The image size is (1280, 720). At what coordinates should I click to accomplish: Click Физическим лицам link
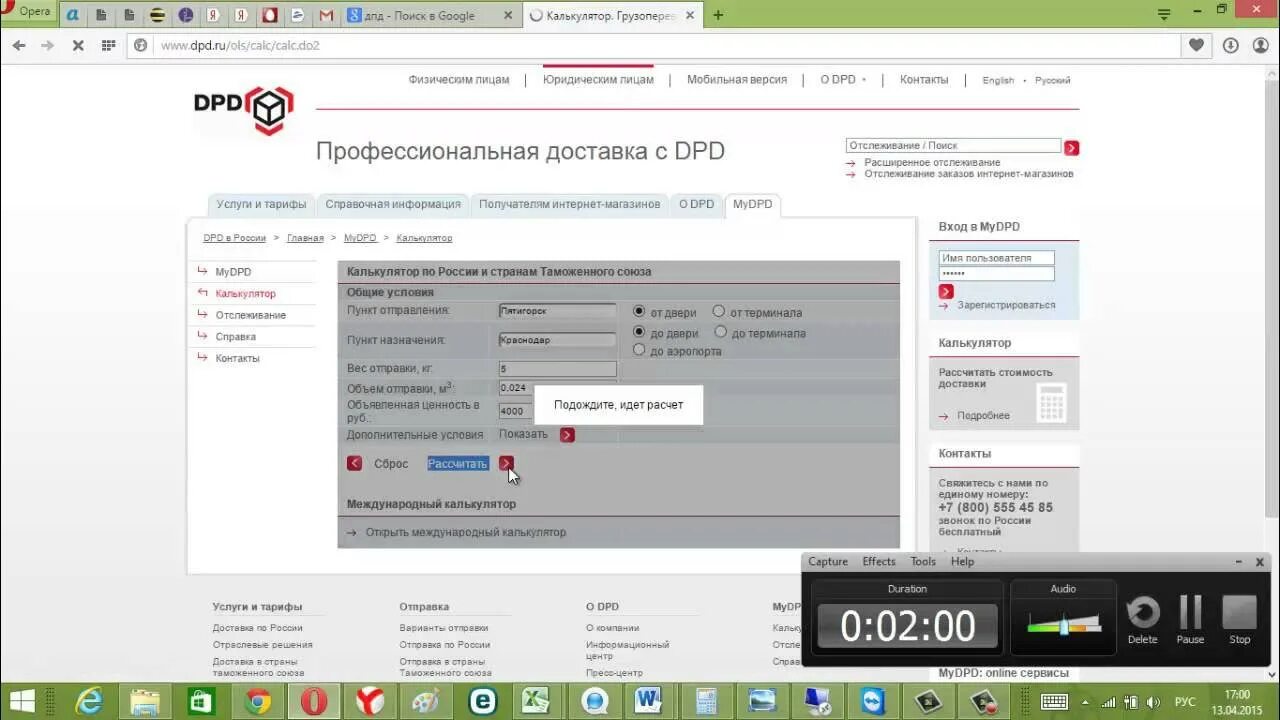click(x=459, y=80)
